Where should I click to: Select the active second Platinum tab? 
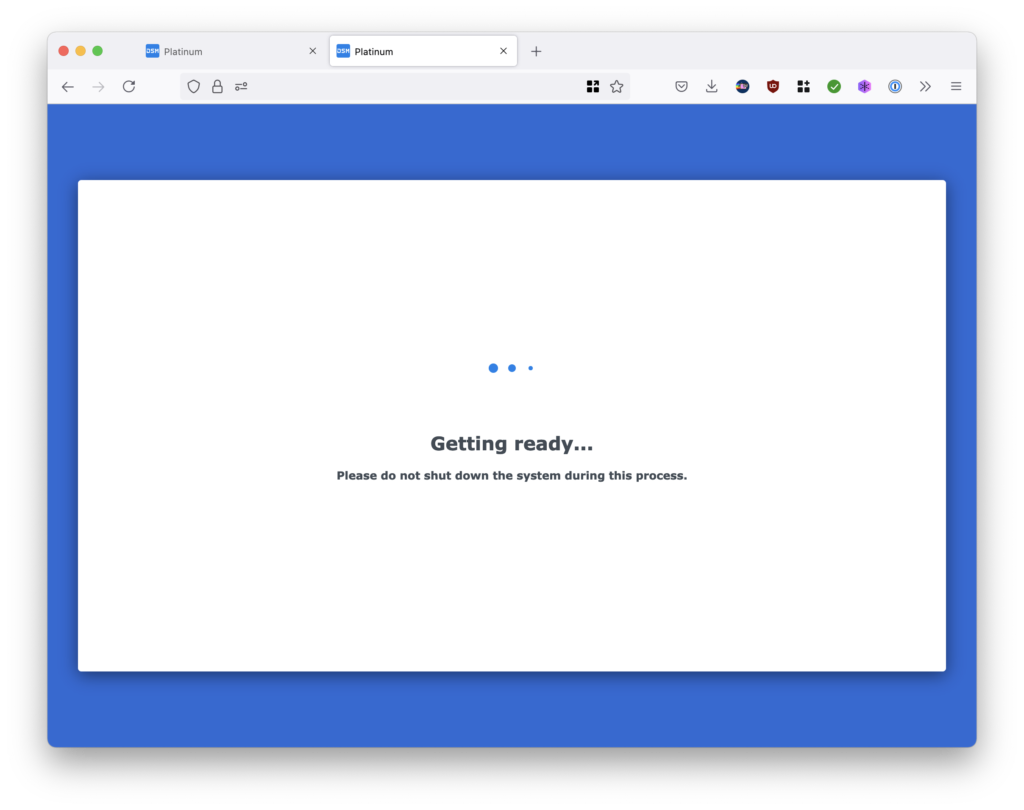pyautogui.click(x=423, y=51)
